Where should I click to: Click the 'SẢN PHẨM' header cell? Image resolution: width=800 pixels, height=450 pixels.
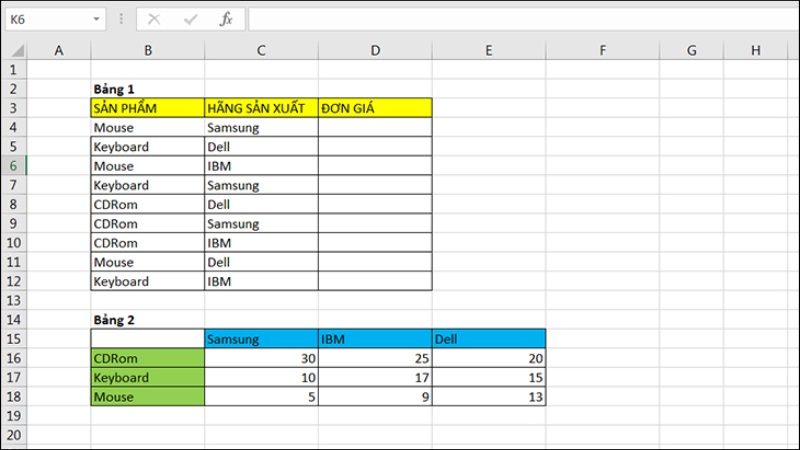[x=147, y=108]
